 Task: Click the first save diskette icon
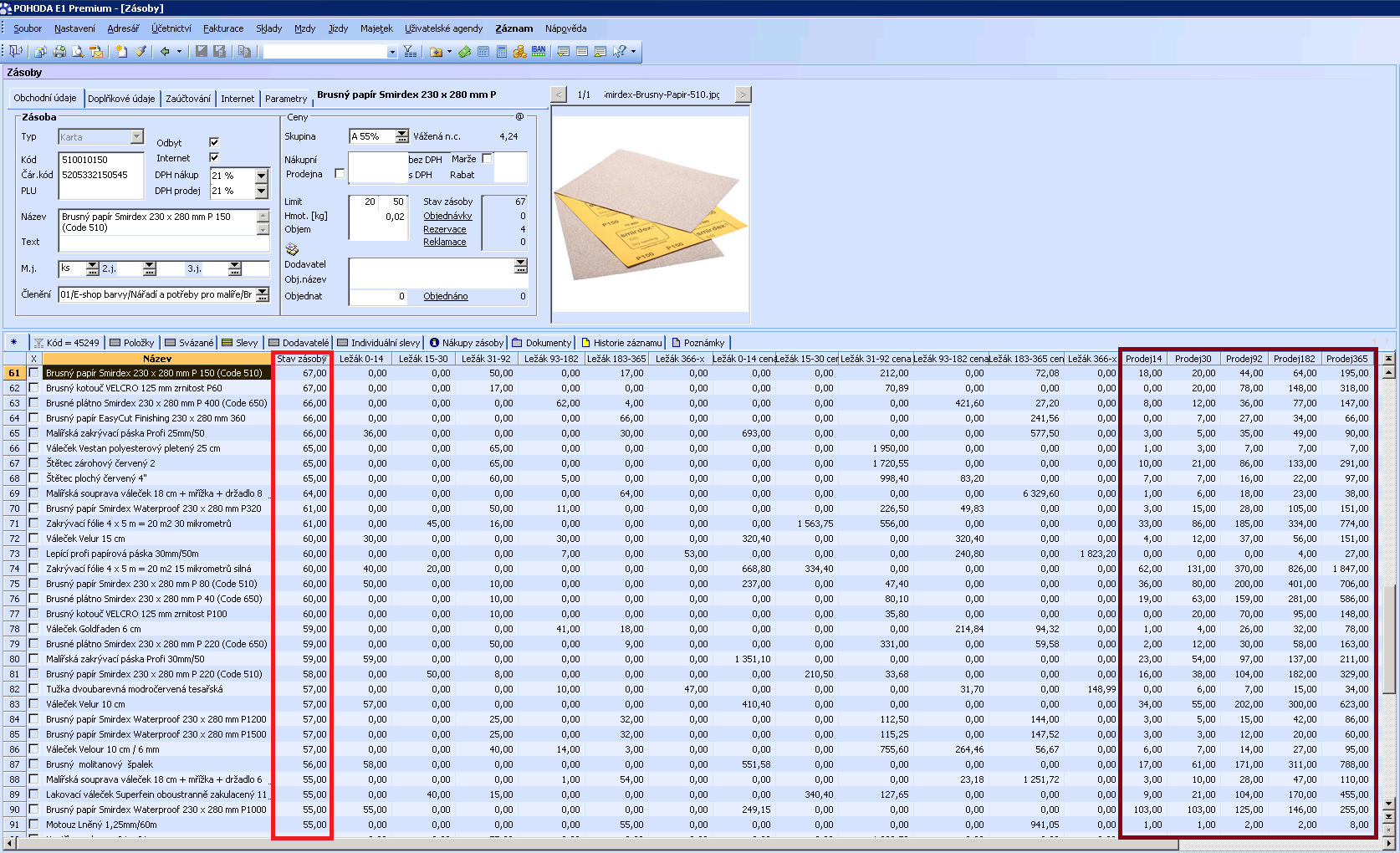pyautogui.click(x=201, y=51)
